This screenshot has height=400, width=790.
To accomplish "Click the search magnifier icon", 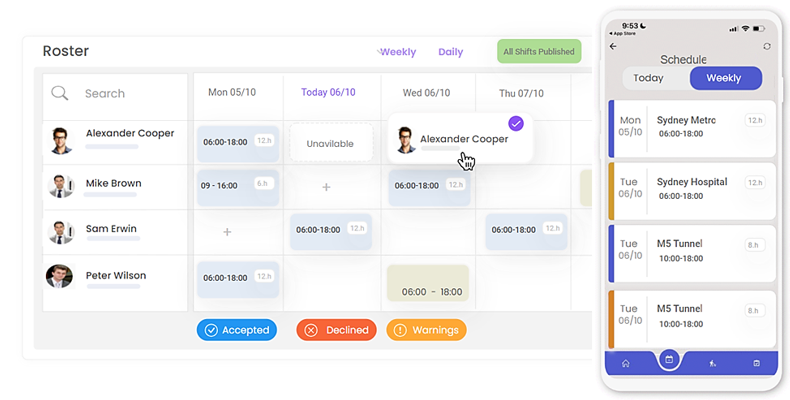I will coord(60,93).
